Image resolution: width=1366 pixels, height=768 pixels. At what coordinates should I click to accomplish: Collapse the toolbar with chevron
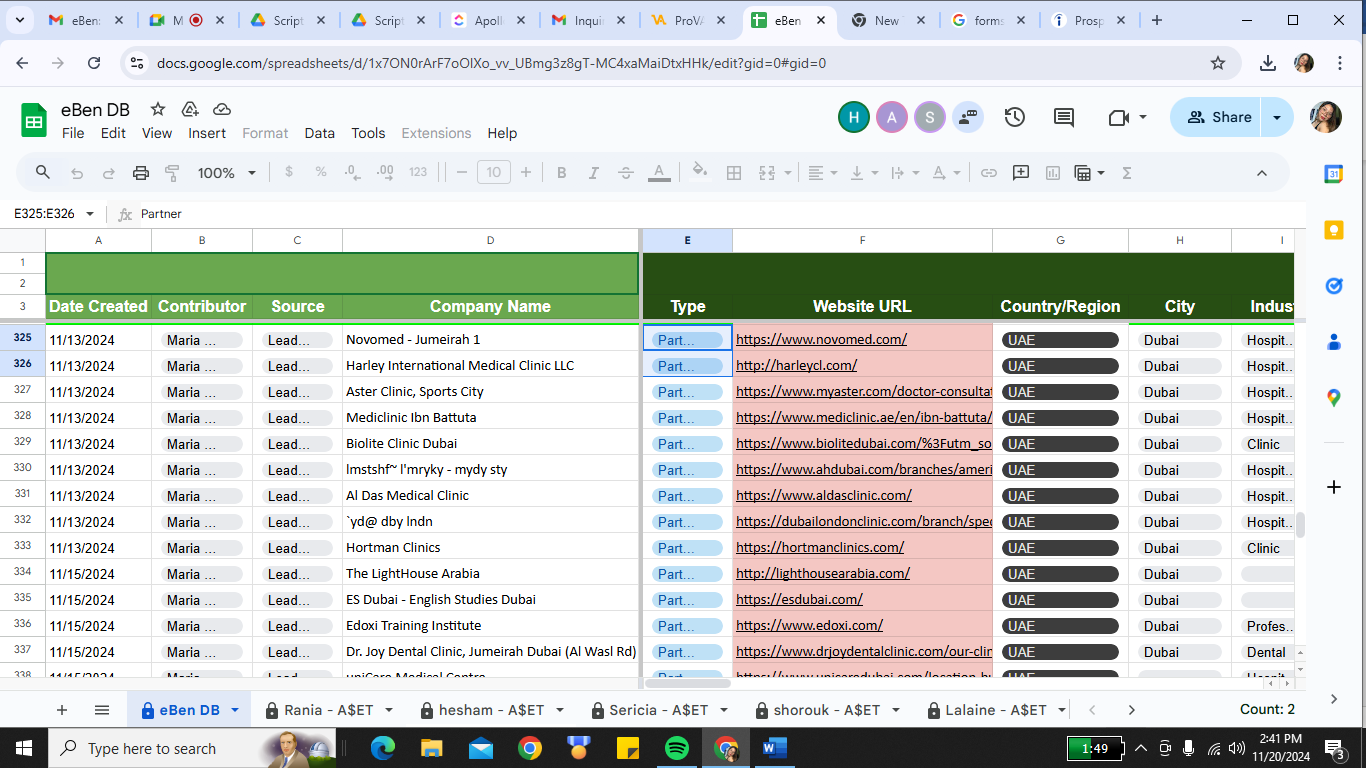pos(1262,173)
